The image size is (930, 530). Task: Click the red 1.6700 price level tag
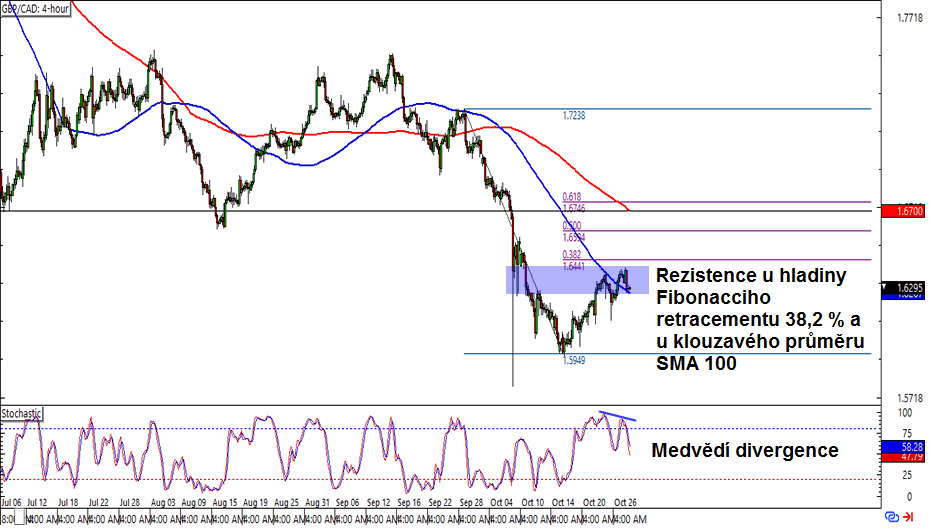click(903, 211)
